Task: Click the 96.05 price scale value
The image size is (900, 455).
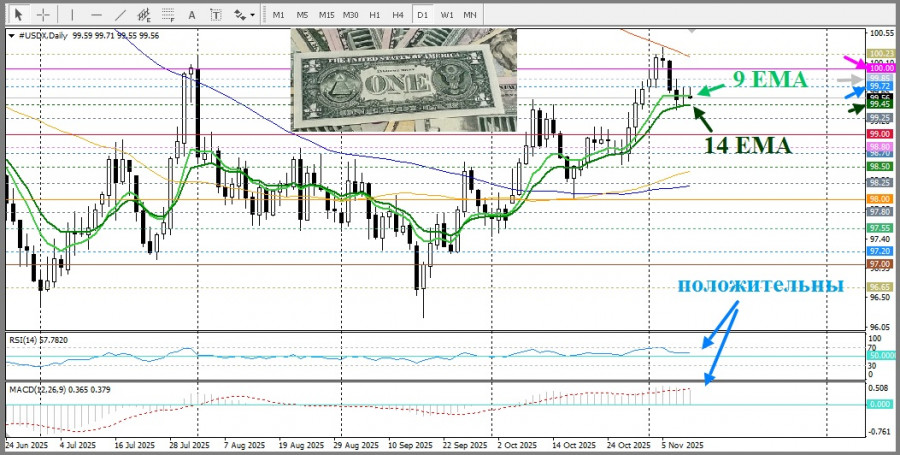Action: [x=880, y=327]
